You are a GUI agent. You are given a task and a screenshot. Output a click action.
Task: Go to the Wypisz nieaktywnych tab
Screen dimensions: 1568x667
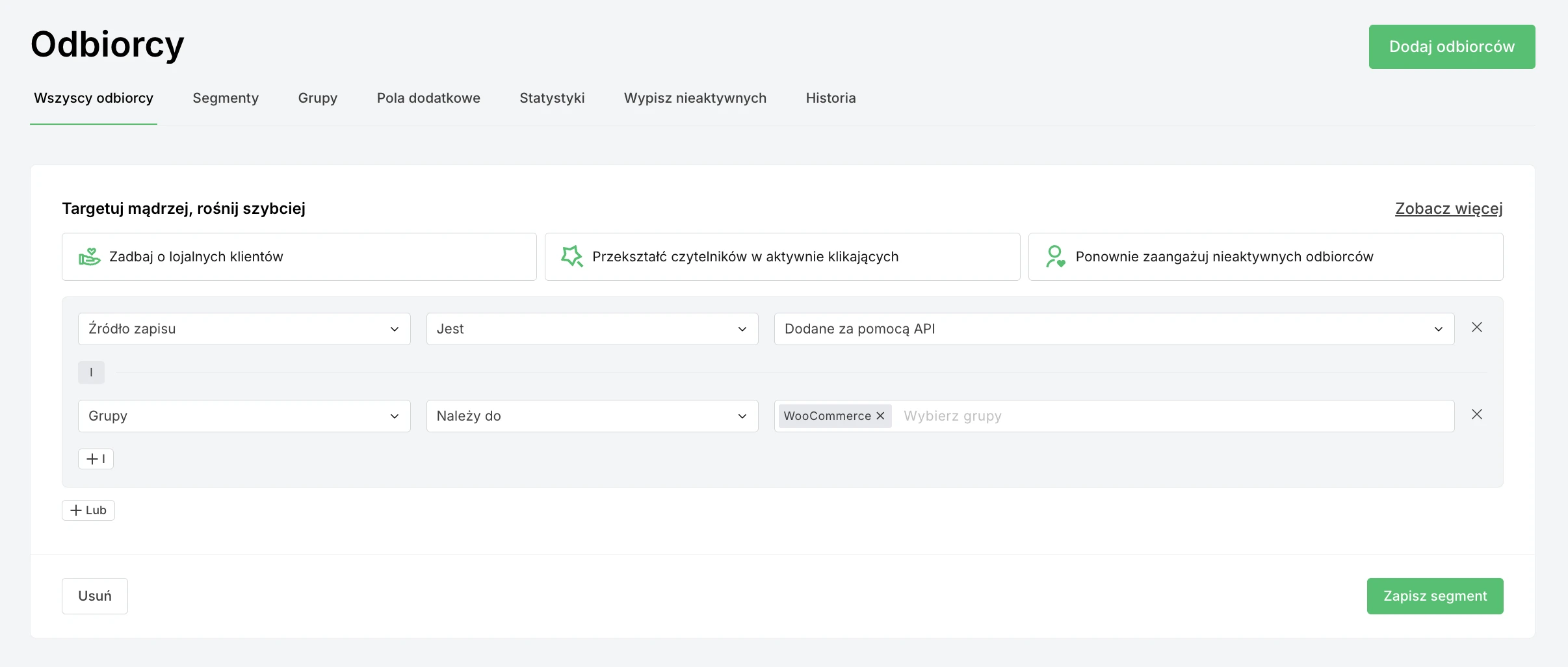click(x=695, y=98)
